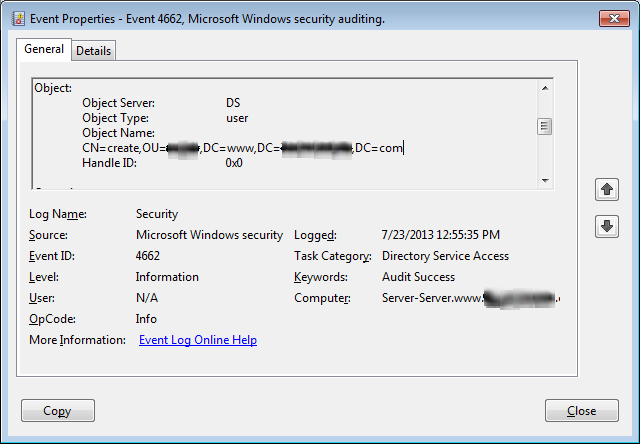The width and height of the screenshot is (640, 444).
Task: Click the Keywords Audit Success value
Action: point(418,277)
